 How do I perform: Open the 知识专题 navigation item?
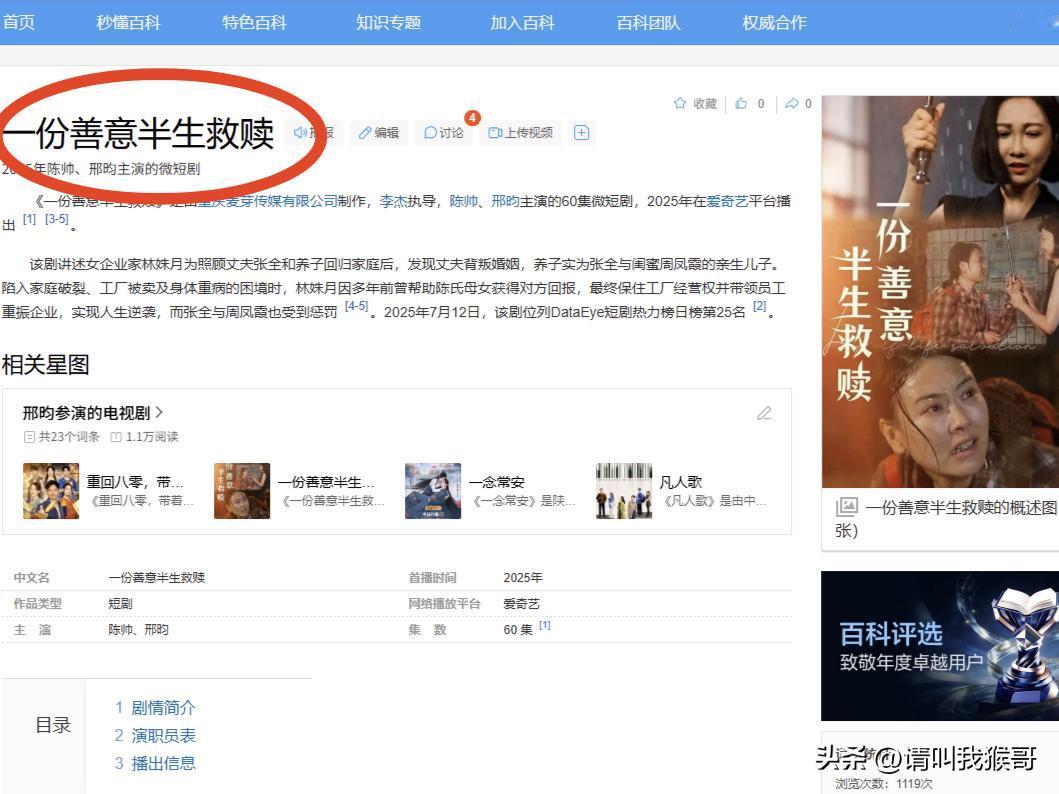point(388,22)
